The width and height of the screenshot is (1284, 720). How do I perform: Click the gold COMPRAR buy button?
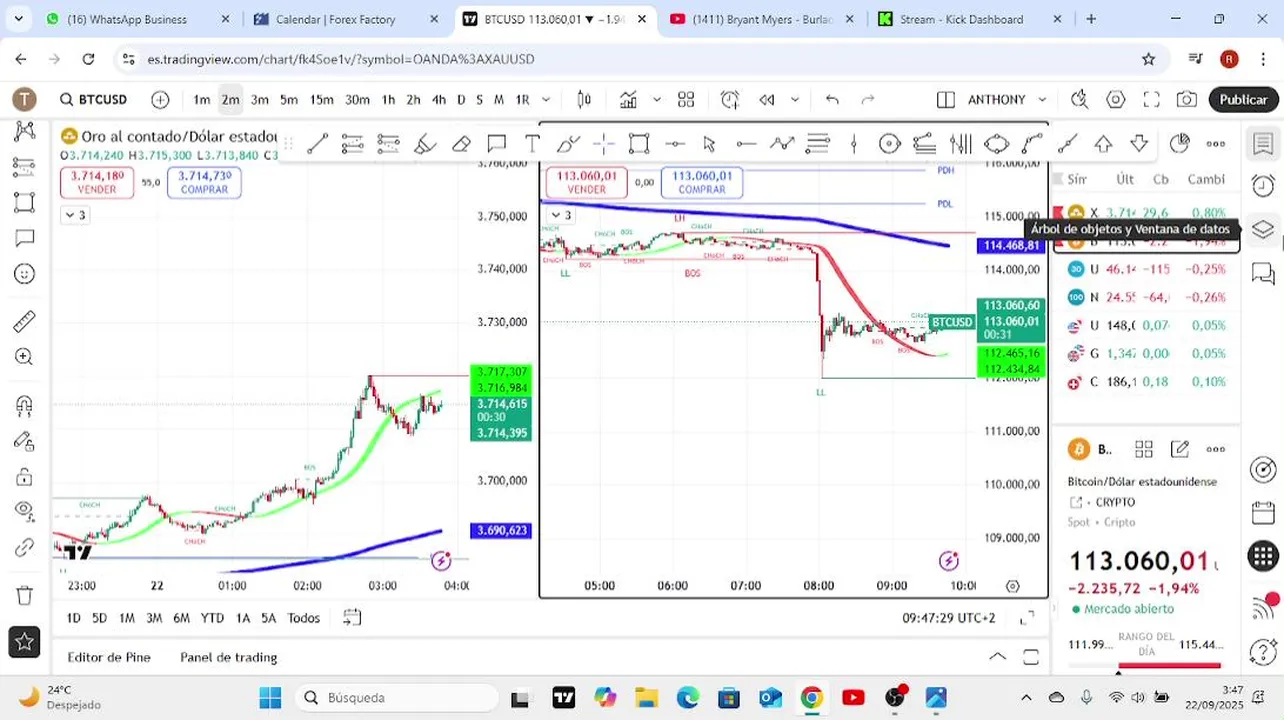pos(205,182)
